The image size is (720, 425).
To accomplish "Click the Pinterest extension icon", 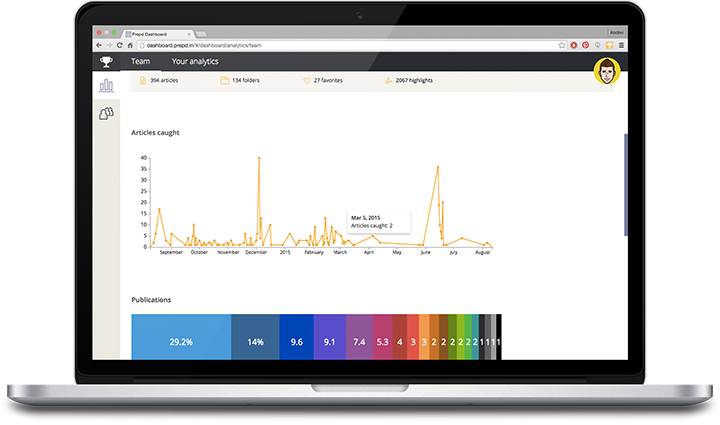I will [585, 45].
